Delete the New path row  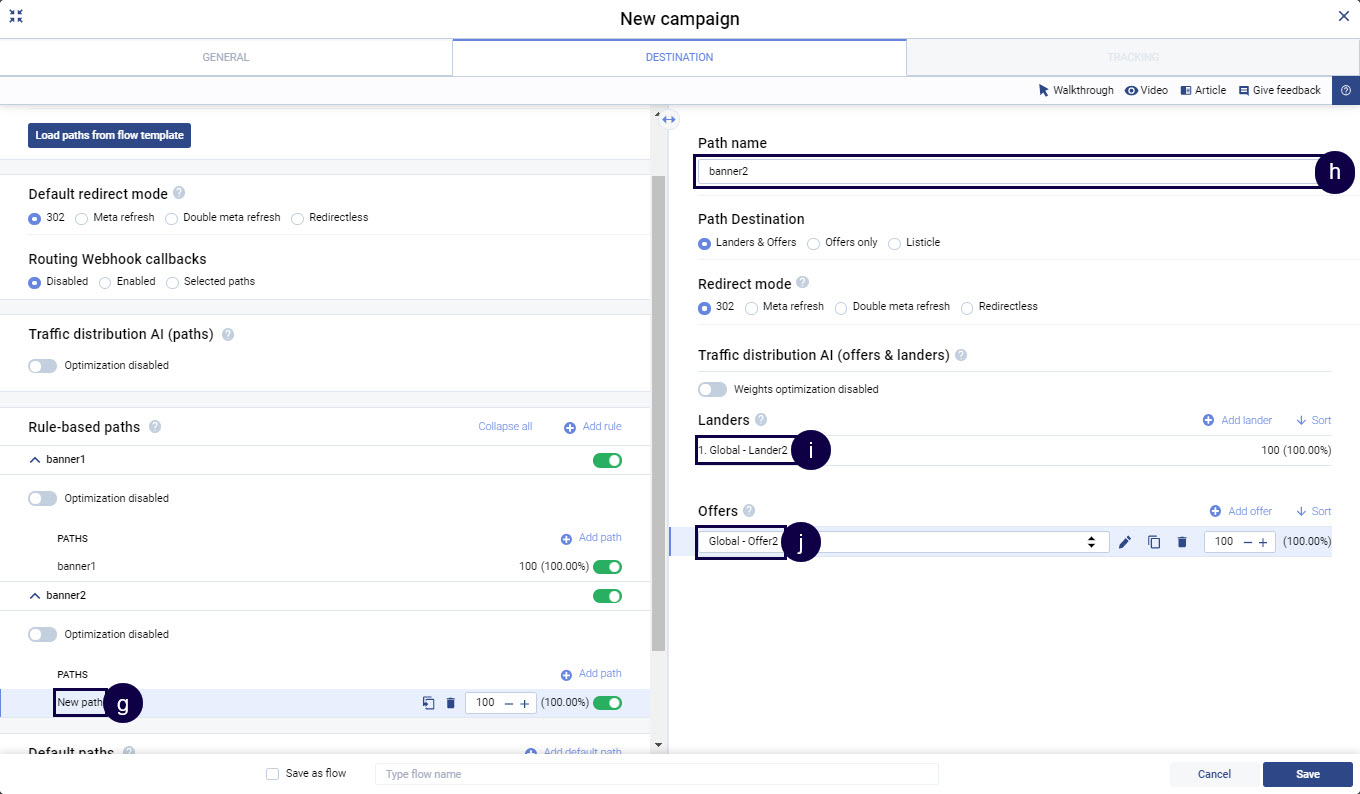click(x=450, y=703)
